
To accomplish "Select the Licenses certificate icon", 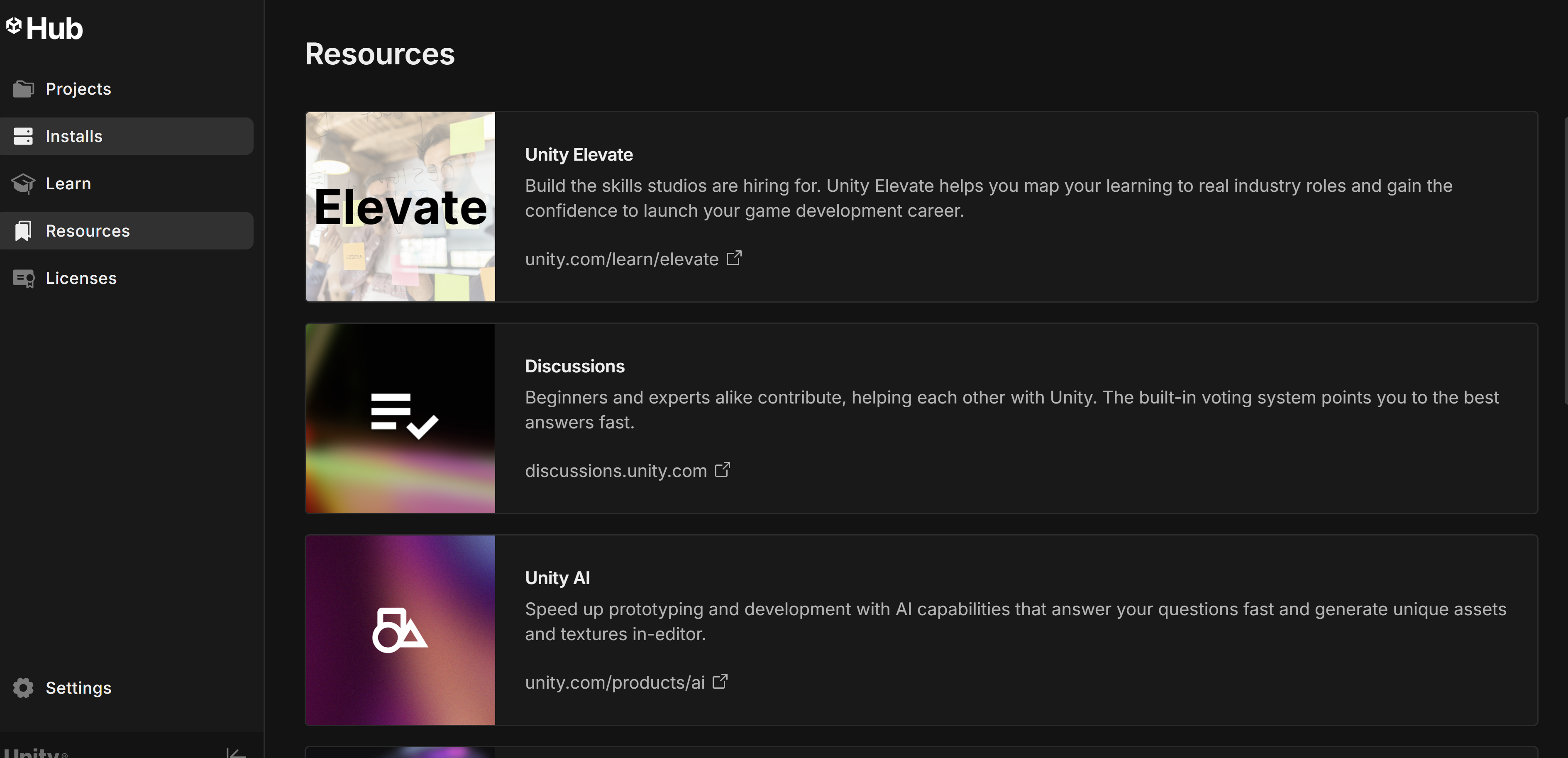I will click(x=23, y=278).
